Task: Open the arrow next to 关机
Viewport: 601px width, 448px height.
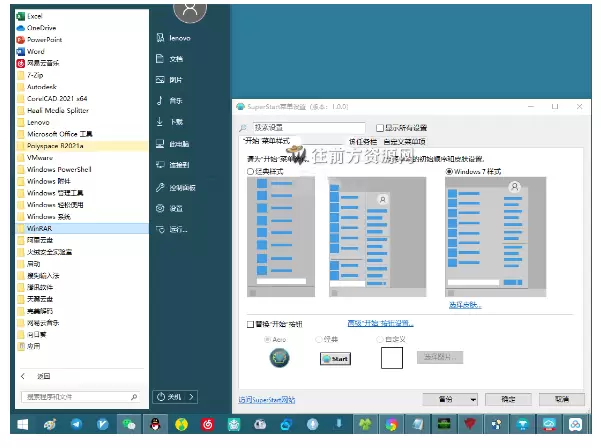Action: tap(191, 397)
